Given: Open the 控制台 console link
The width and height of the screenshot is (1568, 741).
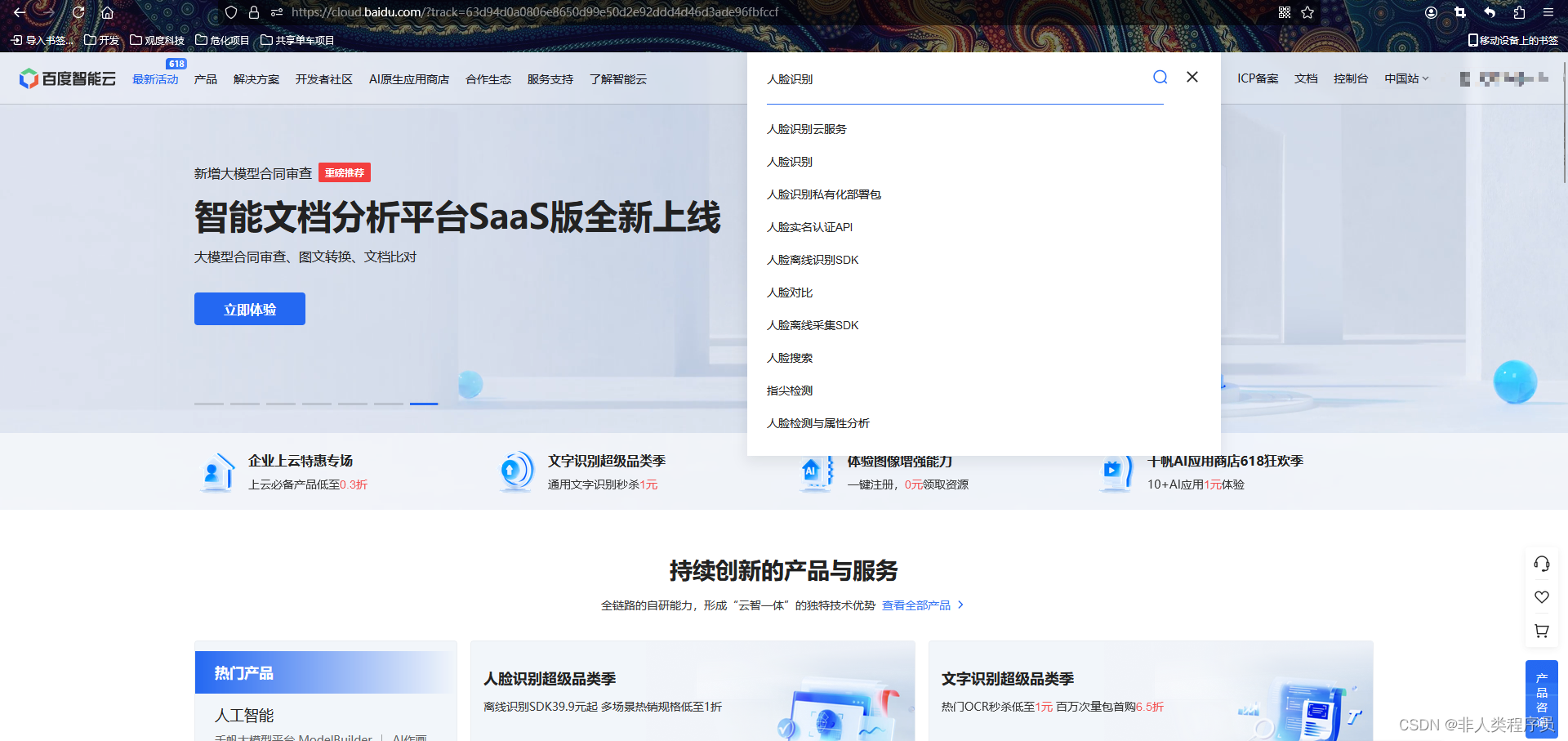Looking at the screenshot, I should point(1351,78).
